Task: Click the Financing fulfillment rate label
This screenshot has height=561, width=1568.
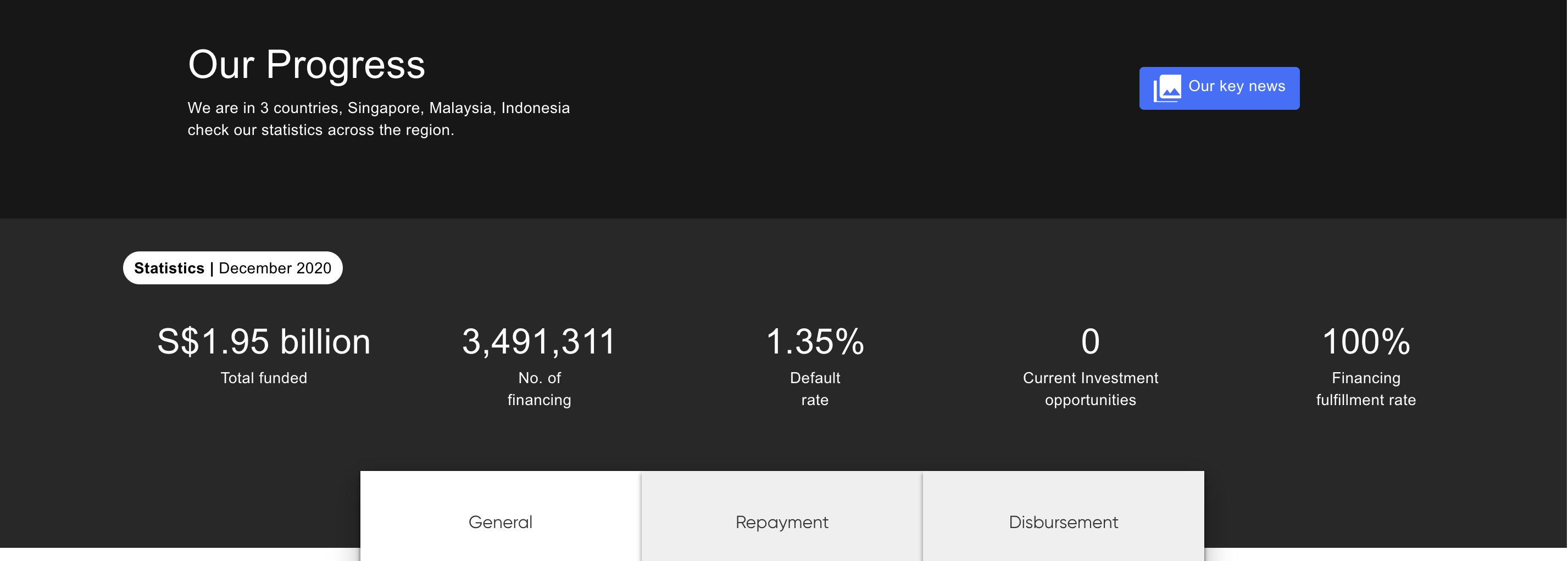Action: point(1366,389)
